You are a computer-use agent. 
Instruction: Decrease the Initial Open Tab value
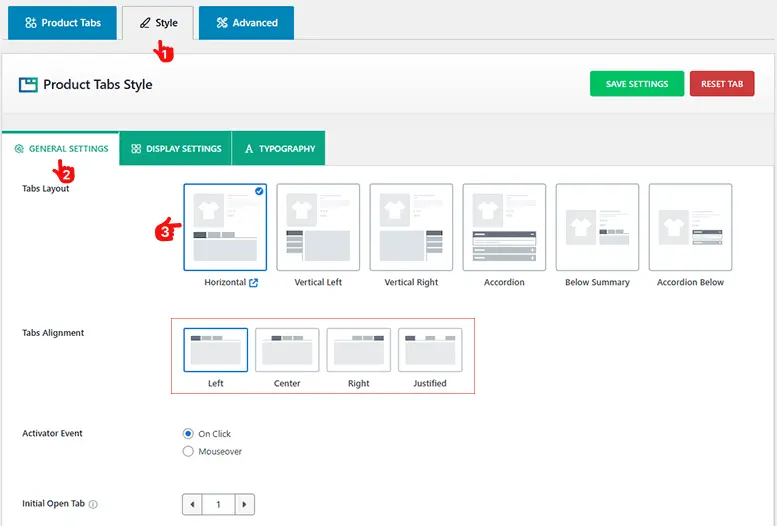[x=192, y=505]
